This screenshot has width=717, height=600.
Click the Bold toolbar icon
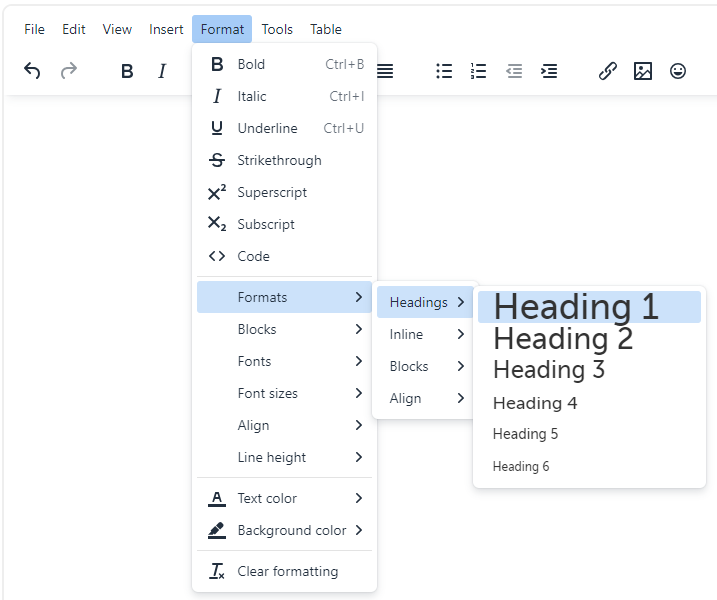[127, 71]
